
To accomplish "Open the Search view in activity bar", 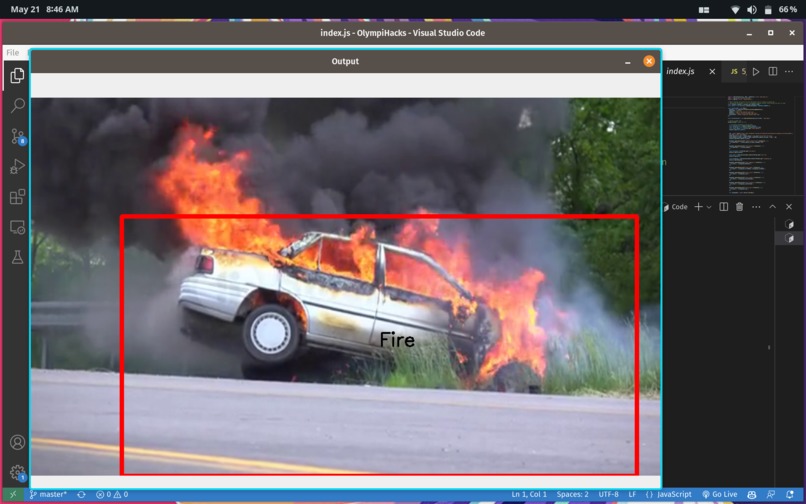I will pos(17,106).
